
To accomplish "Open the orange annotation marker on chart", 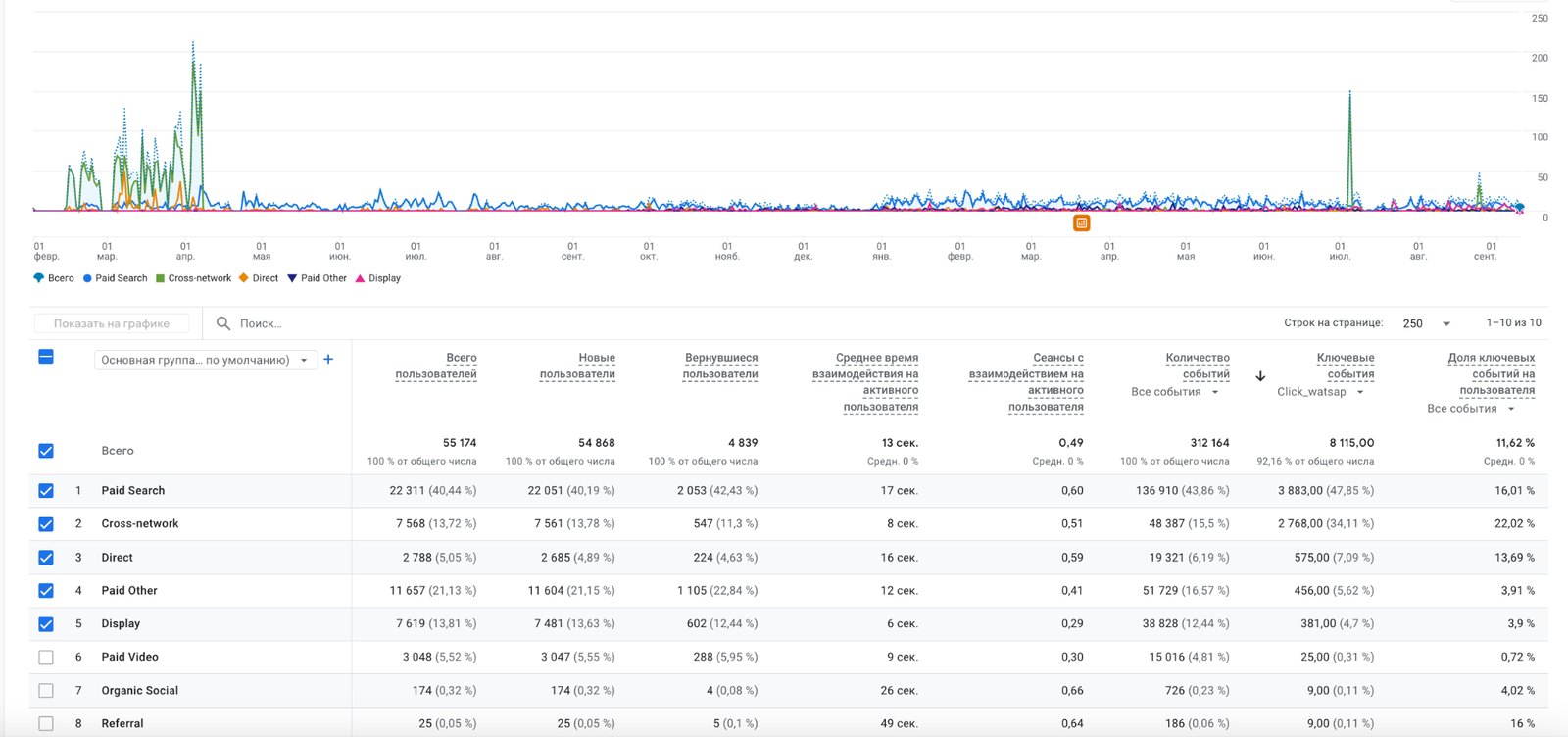I will 1082,223.
